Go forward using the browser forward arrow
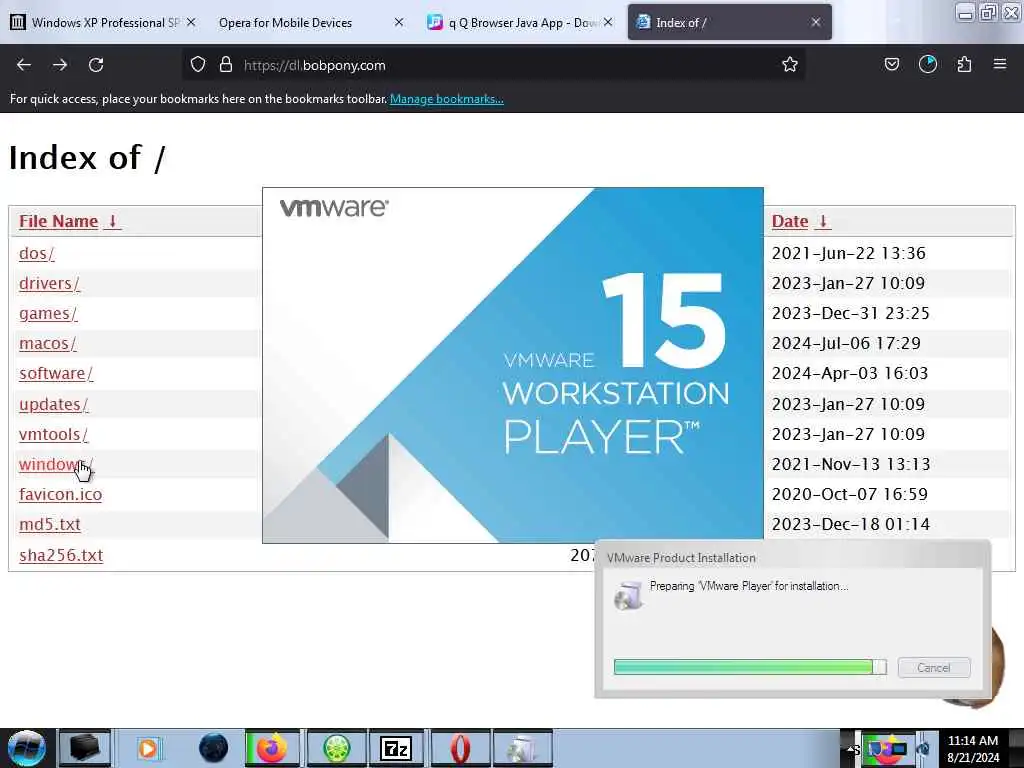Screen dimensions: 1024x768 [60, 65]
